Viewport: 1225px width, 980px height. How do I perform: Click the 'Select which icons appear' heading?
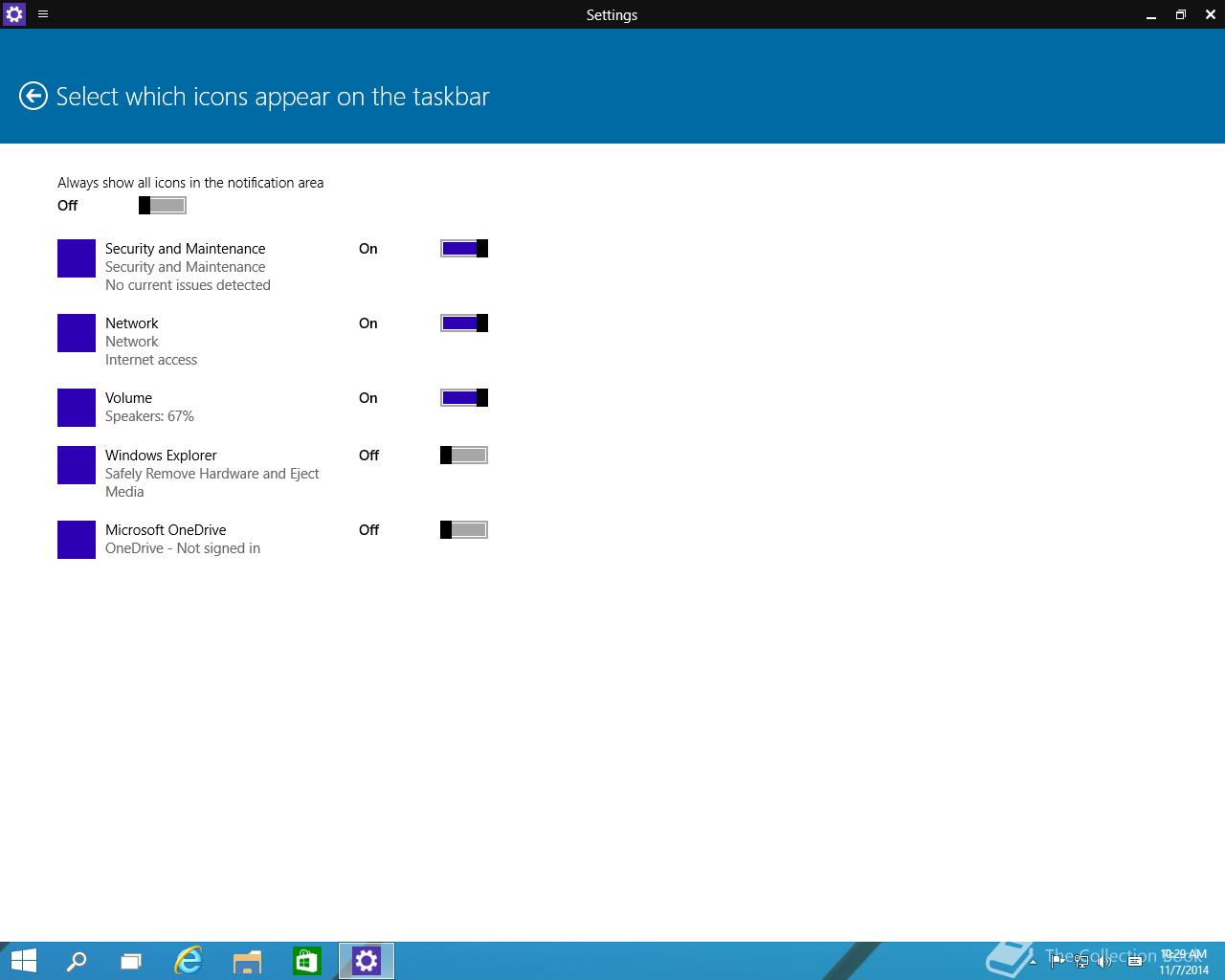pos(273,97)
